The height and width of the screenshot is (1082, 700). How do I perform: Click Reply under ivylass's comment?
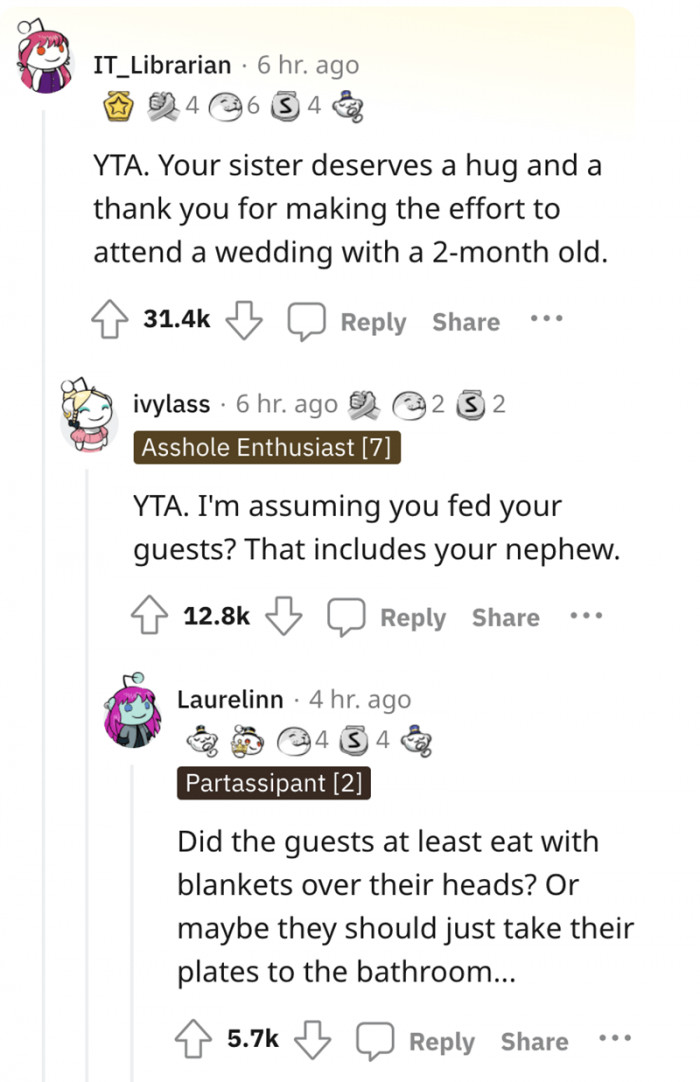(414, 617)
